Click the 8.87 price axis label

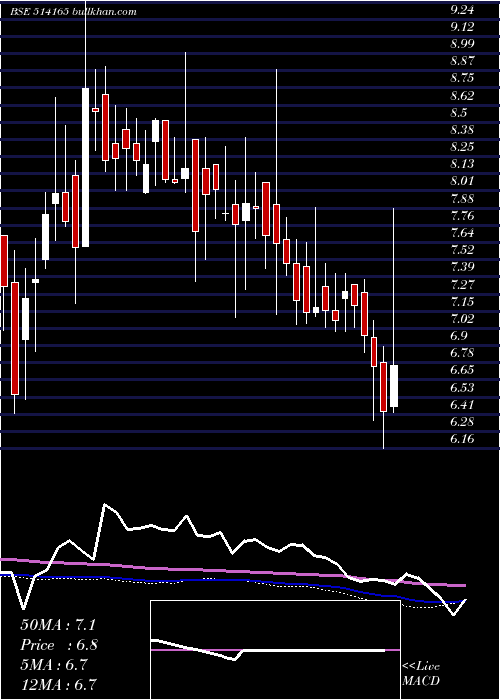tap(461, 62)
